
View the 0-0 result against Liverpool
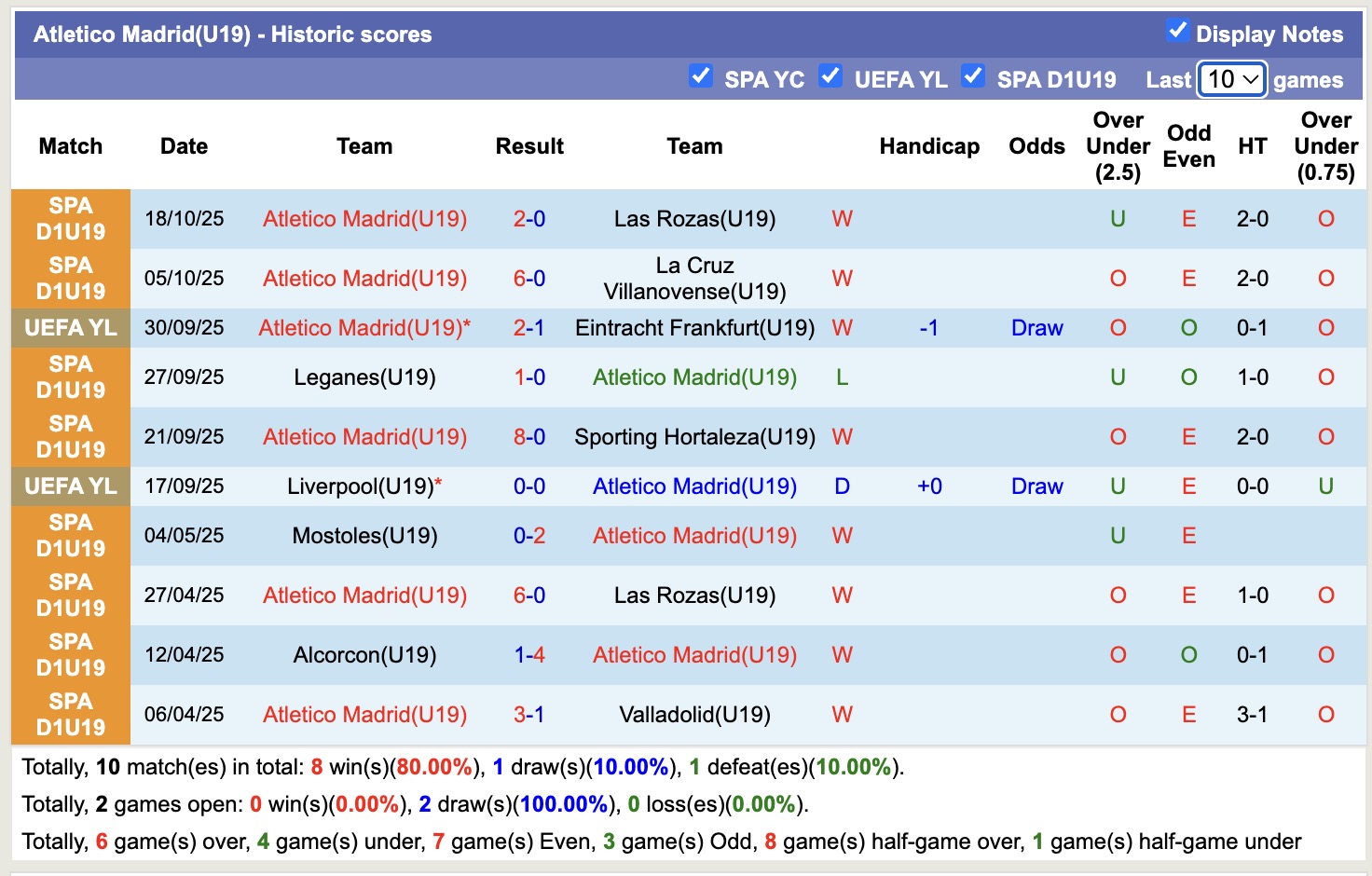point(529,486)
